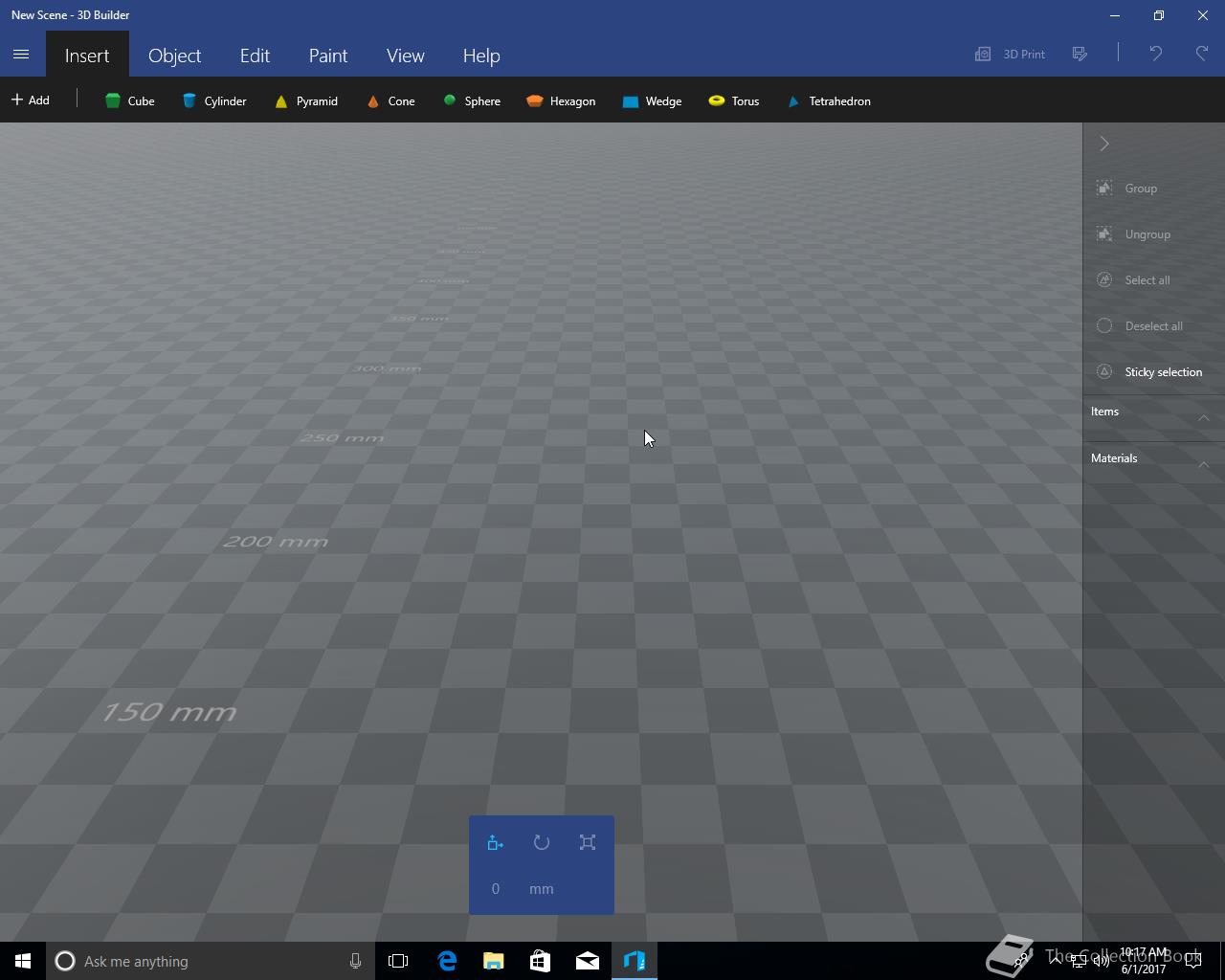Insert a Hexagon shape

[x=561, y=100]
